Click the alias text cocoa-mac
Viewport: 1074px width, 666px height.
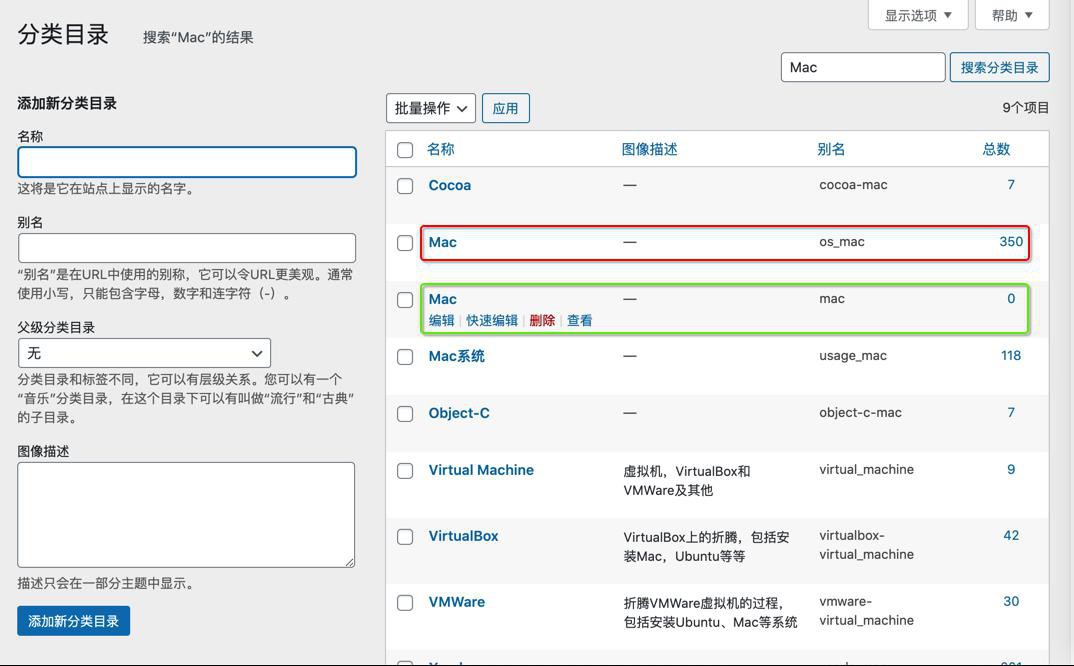(853, 184)
